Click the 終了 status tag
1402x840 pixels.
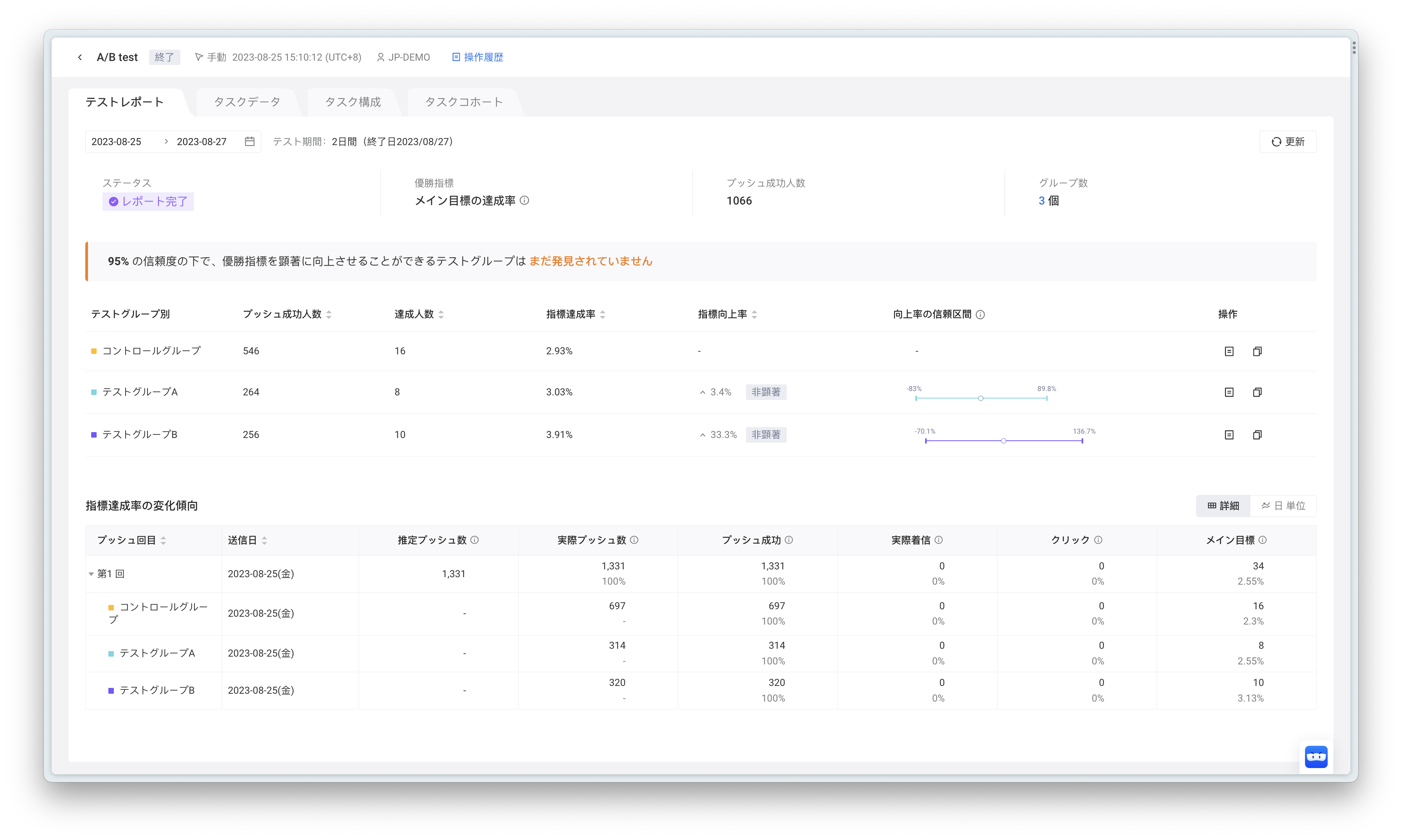[x=164, y=57]
